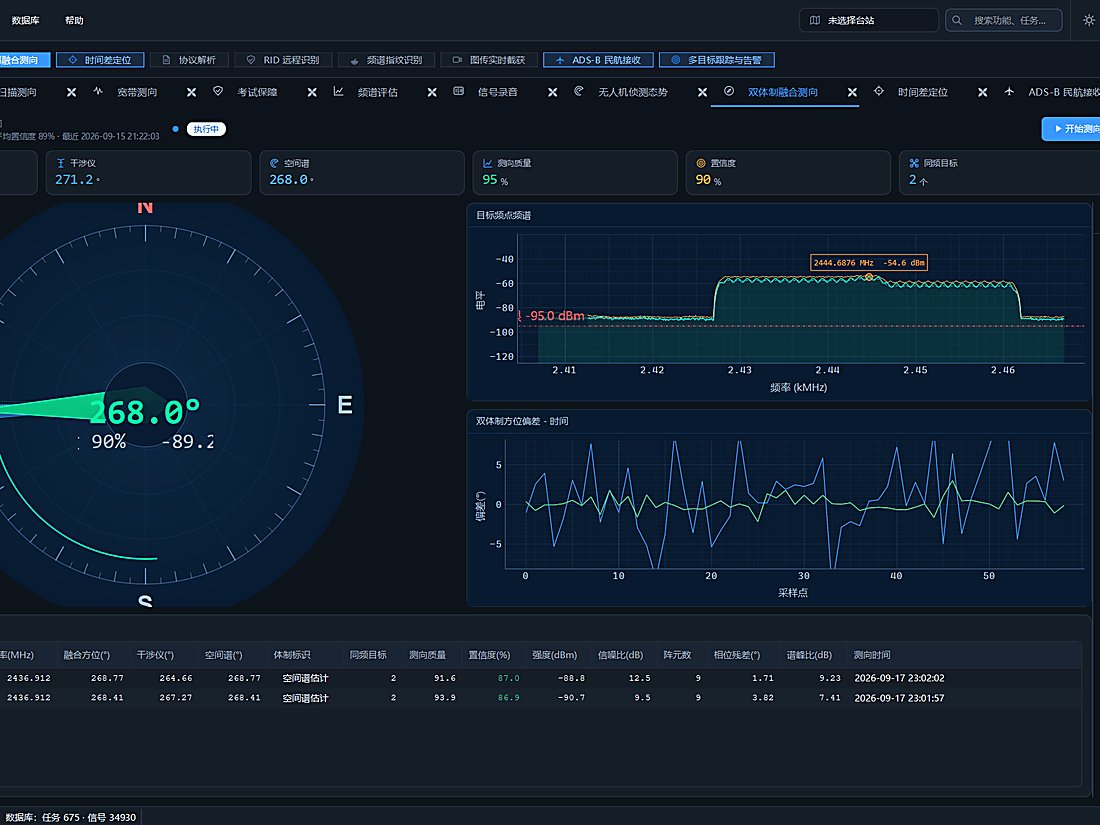The width and height of the screenshot is (1100, 825).
Task: Open the 数据库 menu
Action: click(25, 20)
